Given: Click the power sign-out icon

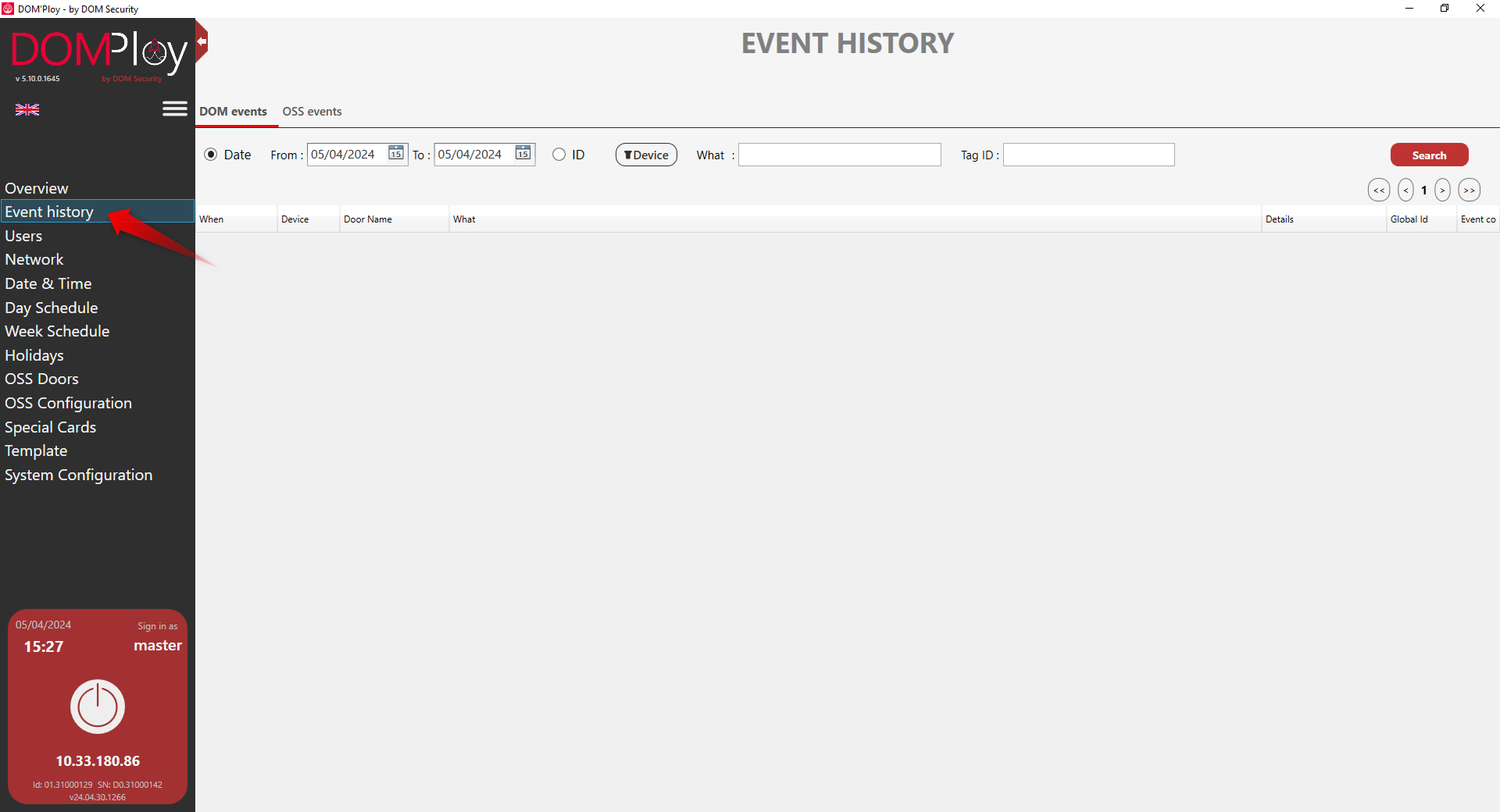Looking at the screenshot, I should pos(98,707).
